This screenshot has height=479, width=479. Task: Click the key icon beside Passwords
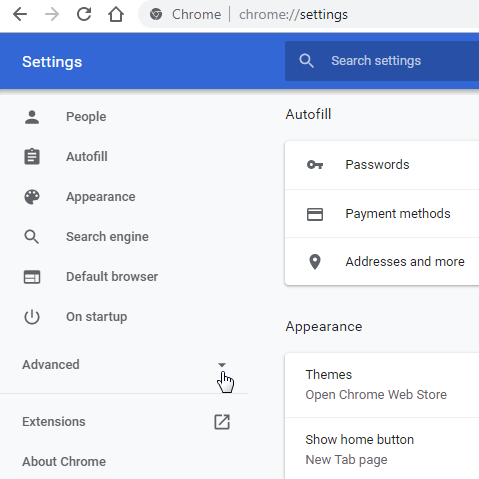coord(315,165)
